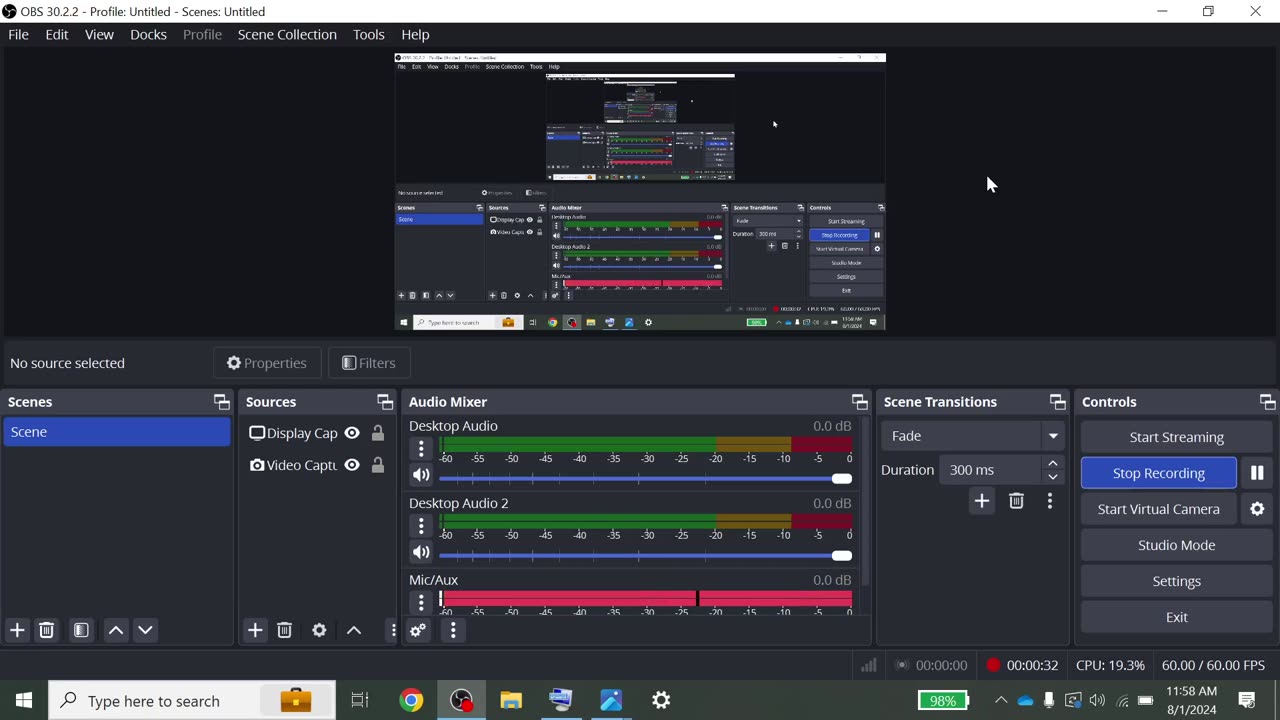
Task: Hide the Video Capture source
Action: (x=352, y=465)
